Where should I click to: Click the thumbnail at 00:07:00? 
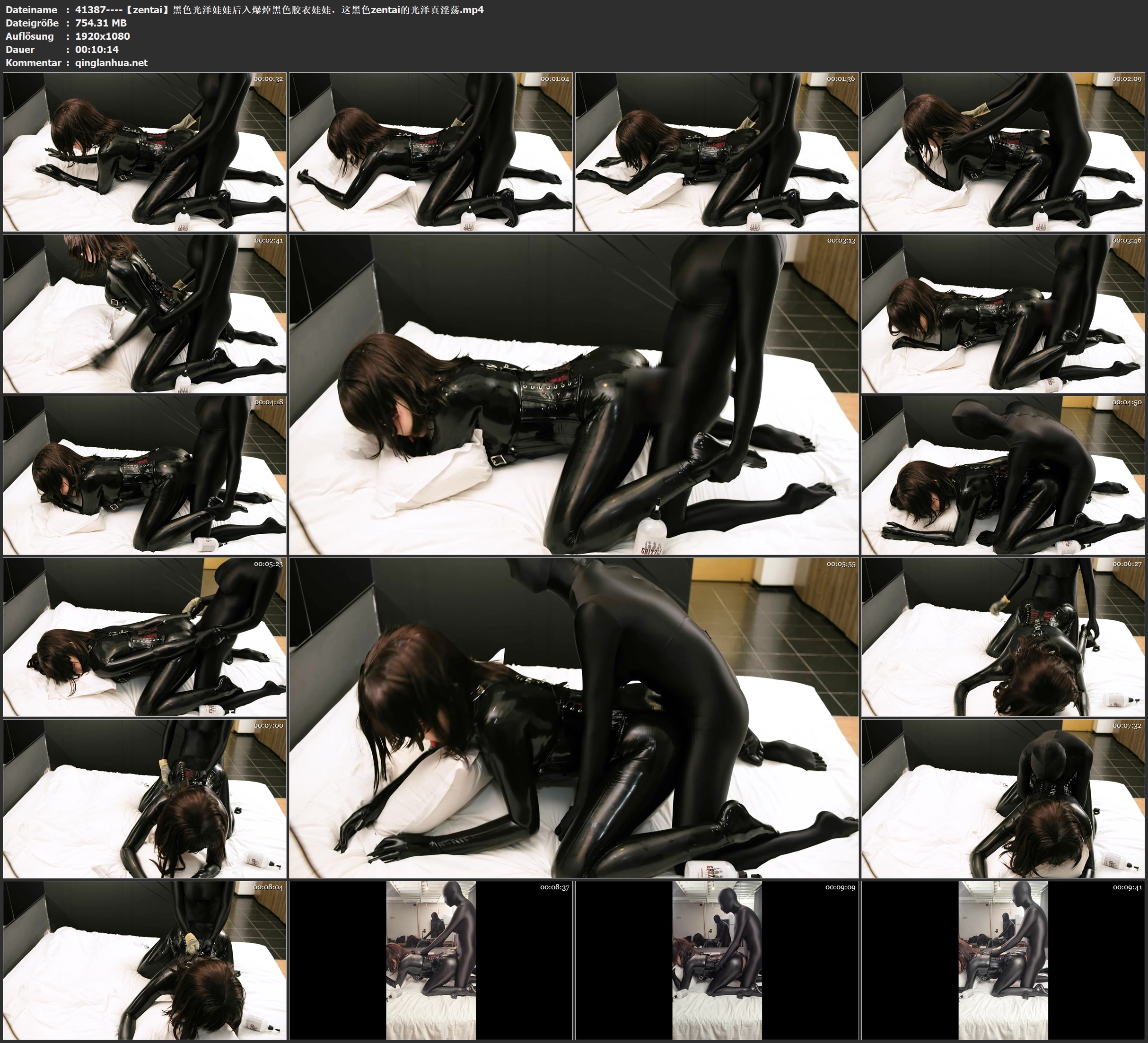tap(145, 799)
